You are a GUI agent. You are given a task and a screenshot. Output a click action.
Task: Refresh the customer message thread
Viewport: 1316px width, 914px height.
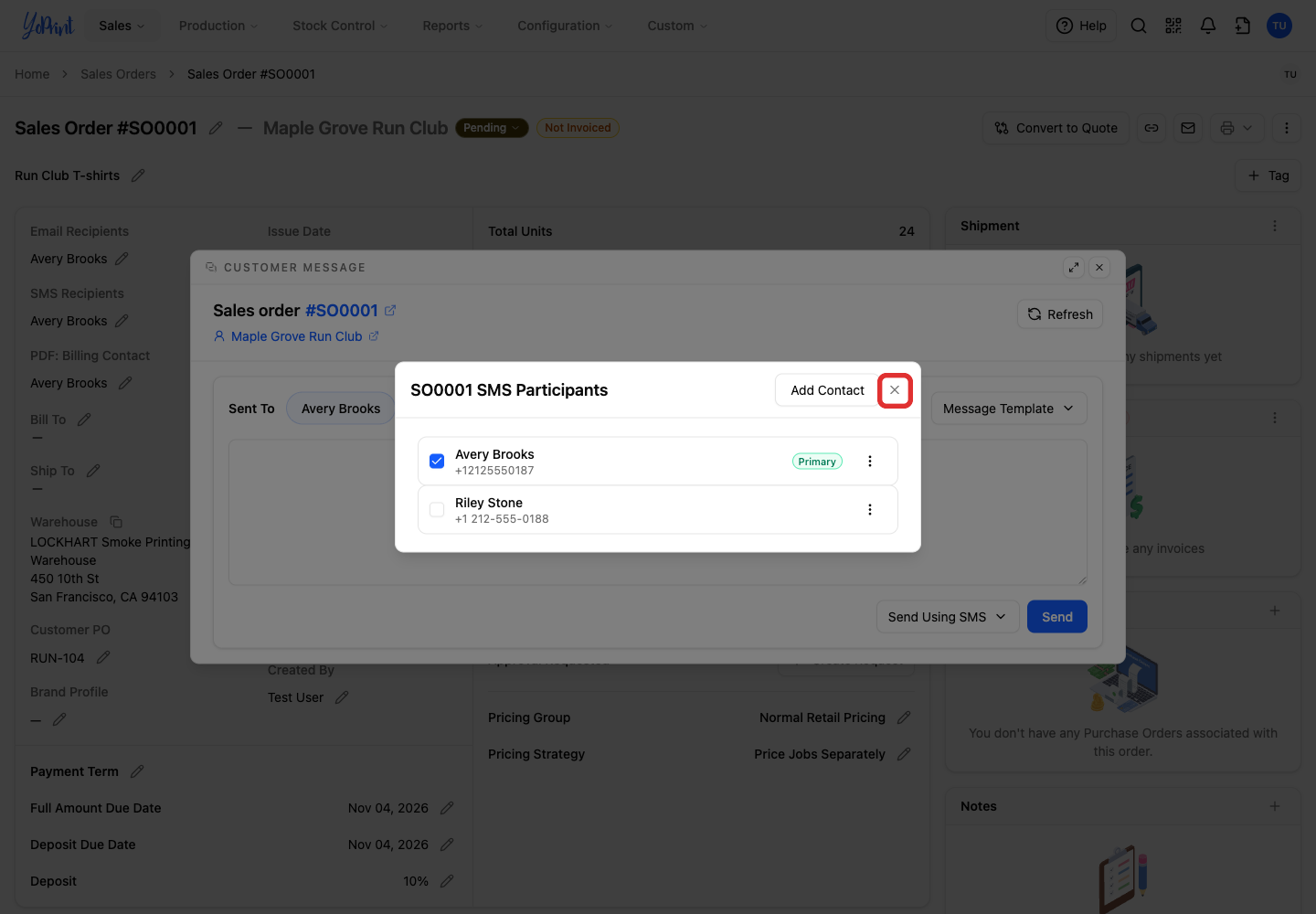(1060, 314)
